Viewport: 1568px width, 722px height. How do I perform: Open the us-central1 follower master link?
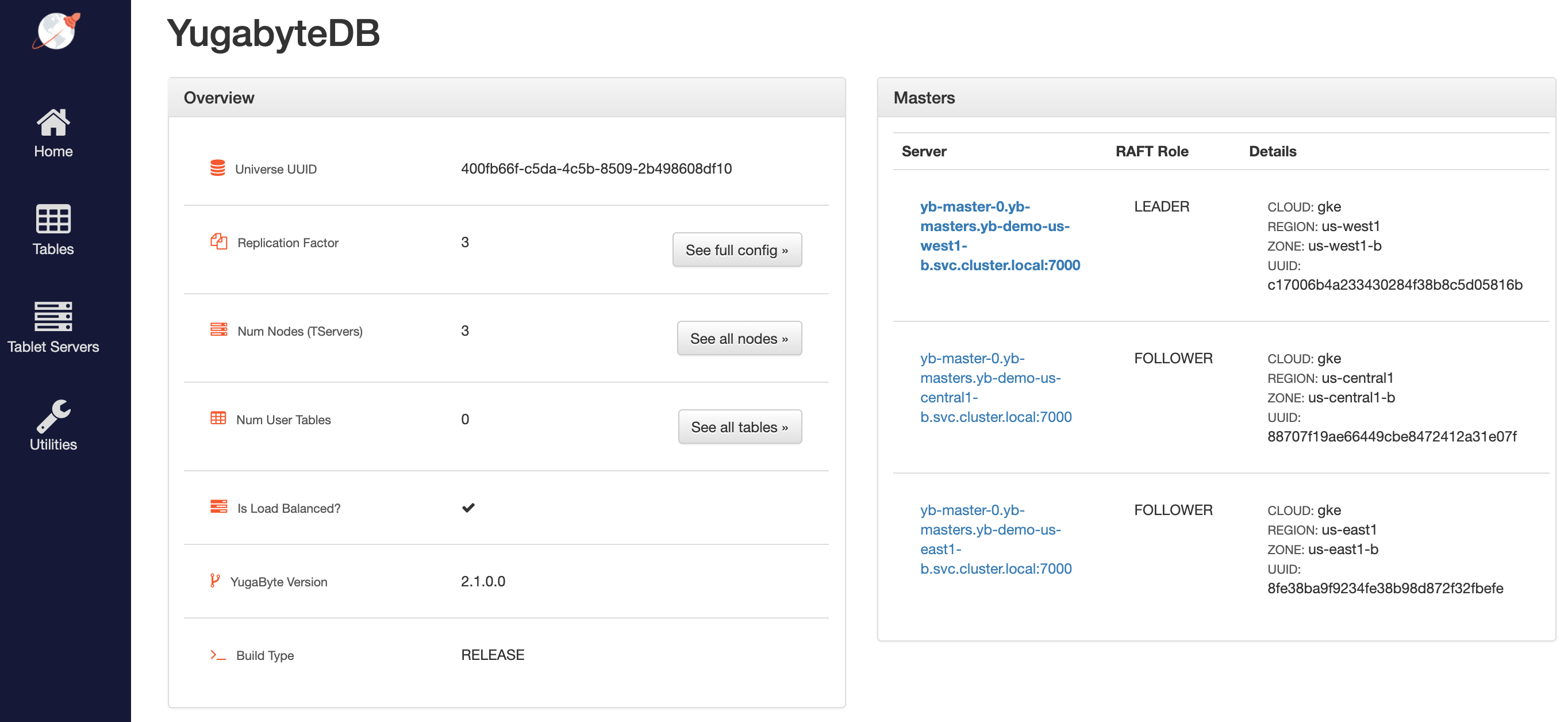(995, 387)
